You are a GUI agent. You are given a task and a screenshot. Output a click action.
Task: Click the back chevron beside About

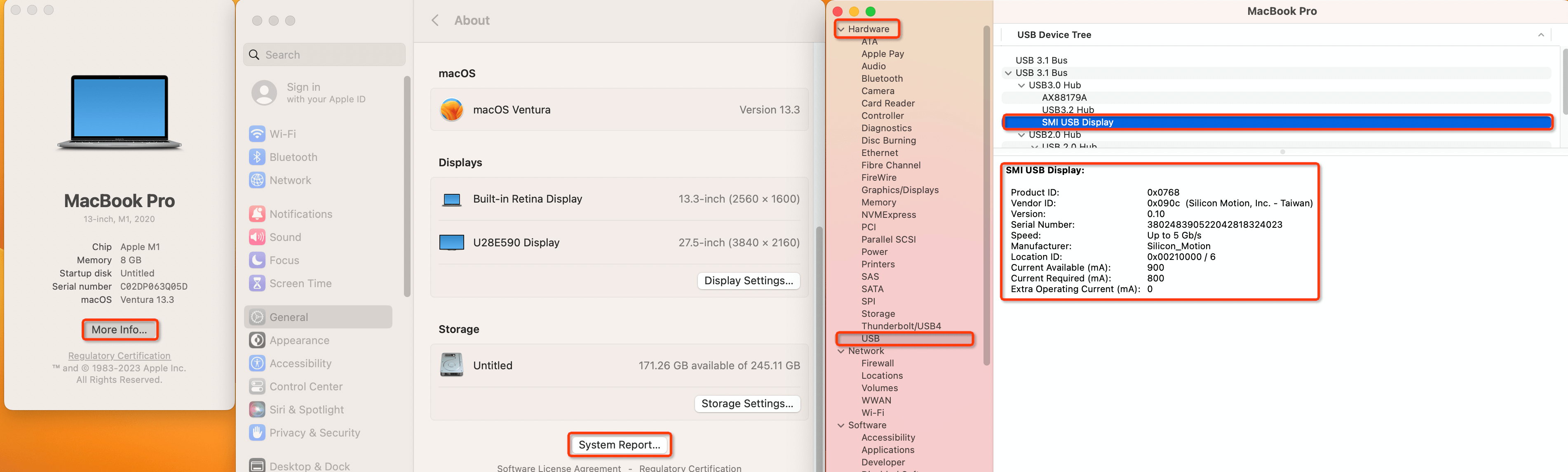coord(434,21)
